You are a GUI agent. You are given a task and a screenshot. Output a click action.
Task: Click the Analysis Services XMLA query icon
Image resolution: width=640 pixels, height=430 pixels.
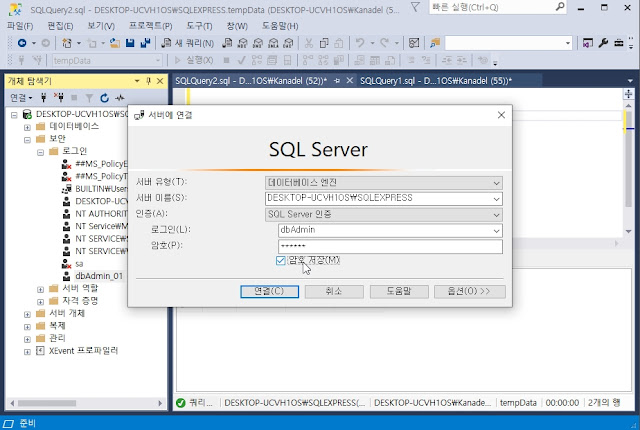(273, 43)
